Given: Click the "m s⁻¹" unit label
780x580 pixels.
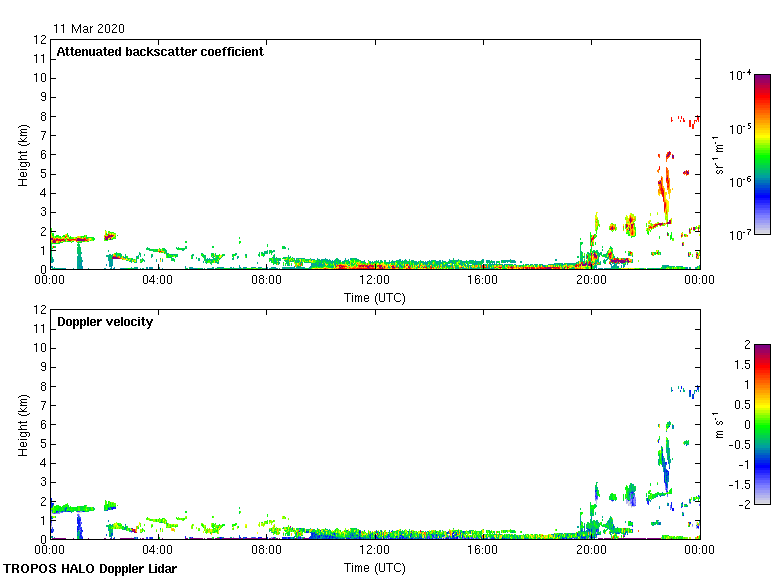Looking at the screenshot, I should (719, 424).
